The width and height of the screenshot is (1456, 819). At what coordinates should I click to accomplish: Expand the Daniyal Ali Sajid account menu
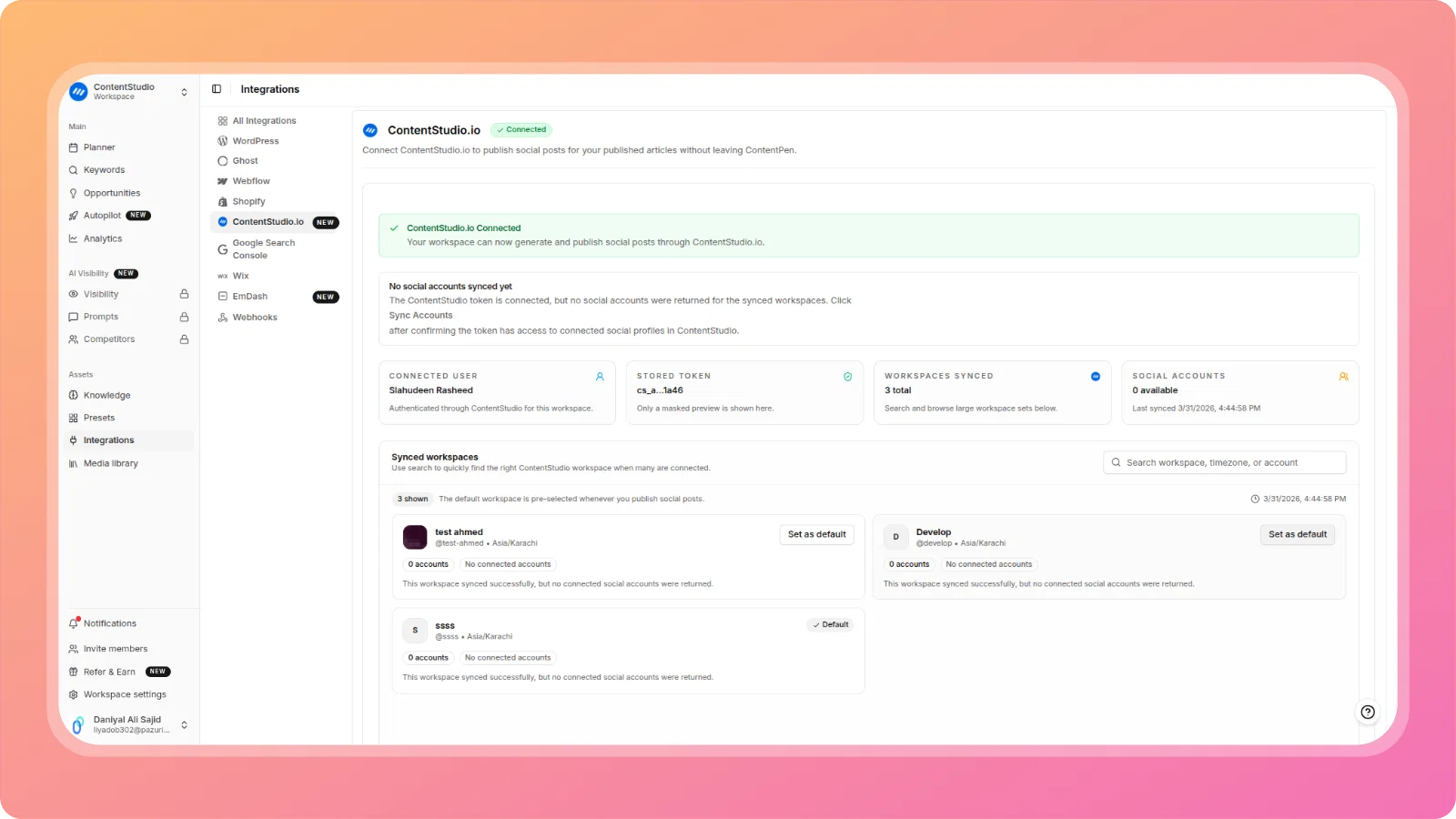pos(184,725)
